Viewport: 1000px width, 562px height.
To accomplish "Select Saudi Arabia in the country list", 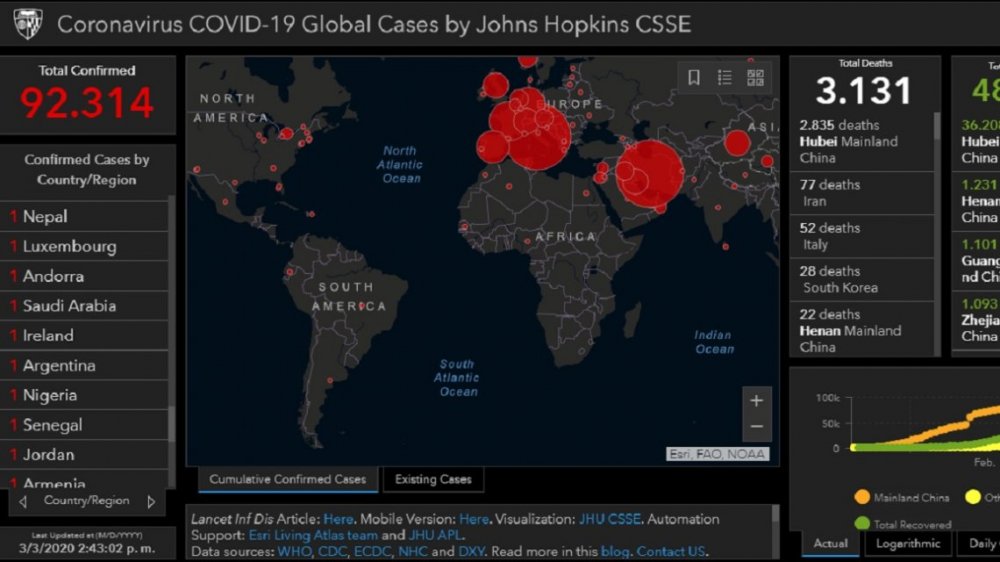I will click(84, 306).
